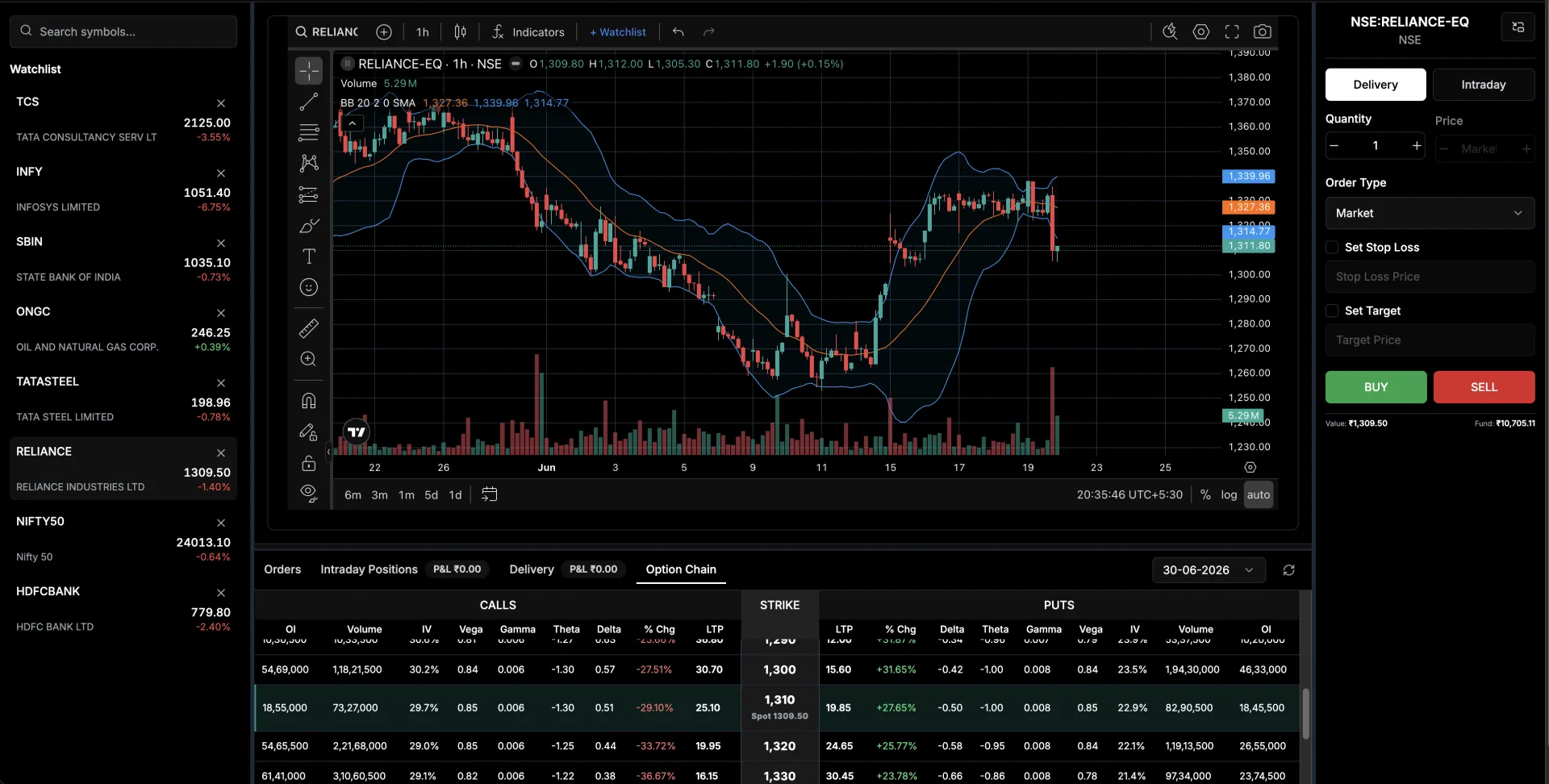Set the chart range to 6m

pos(353,494)
